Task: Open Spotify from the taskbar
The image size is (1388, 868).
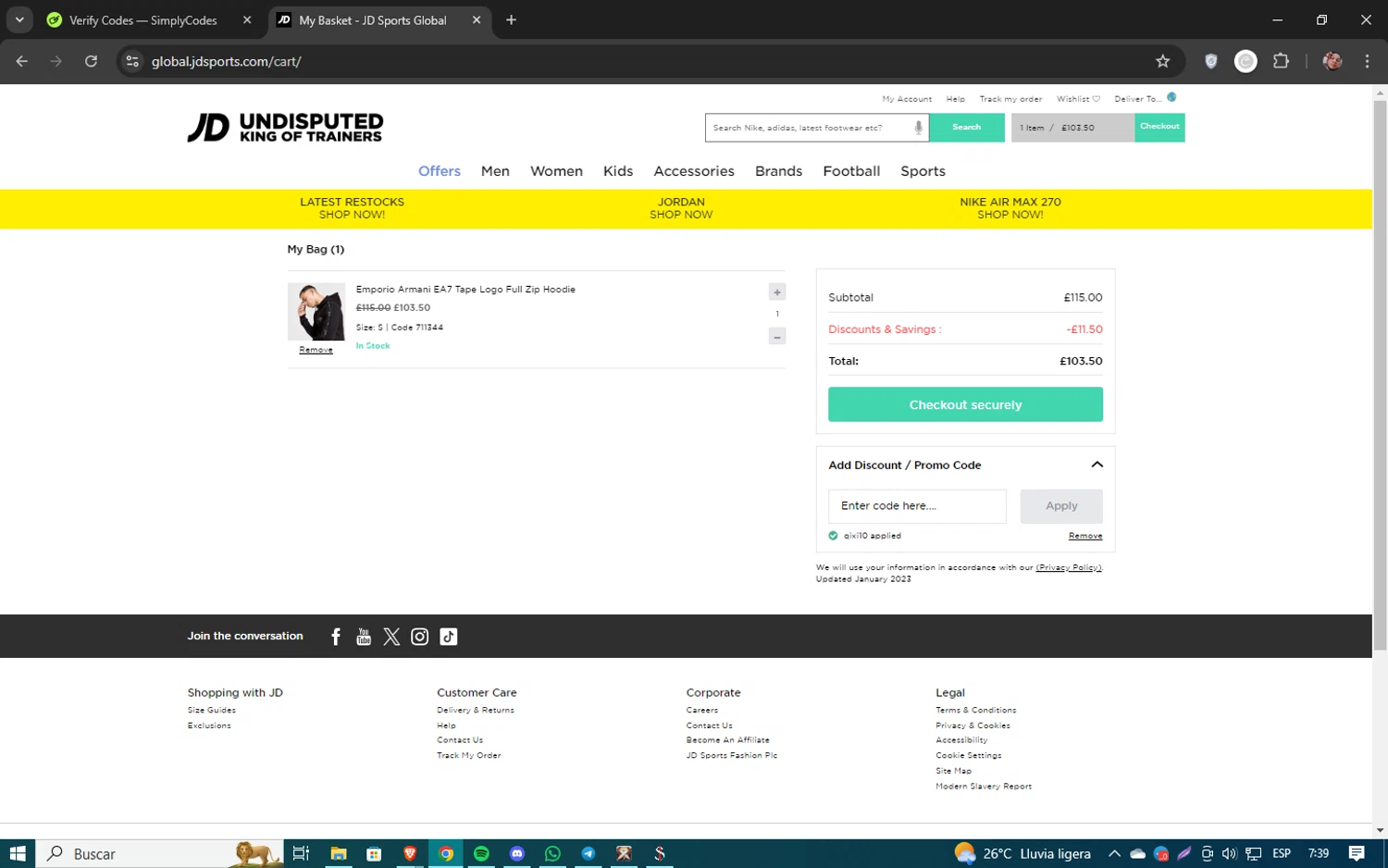Action: click(481, 853)
